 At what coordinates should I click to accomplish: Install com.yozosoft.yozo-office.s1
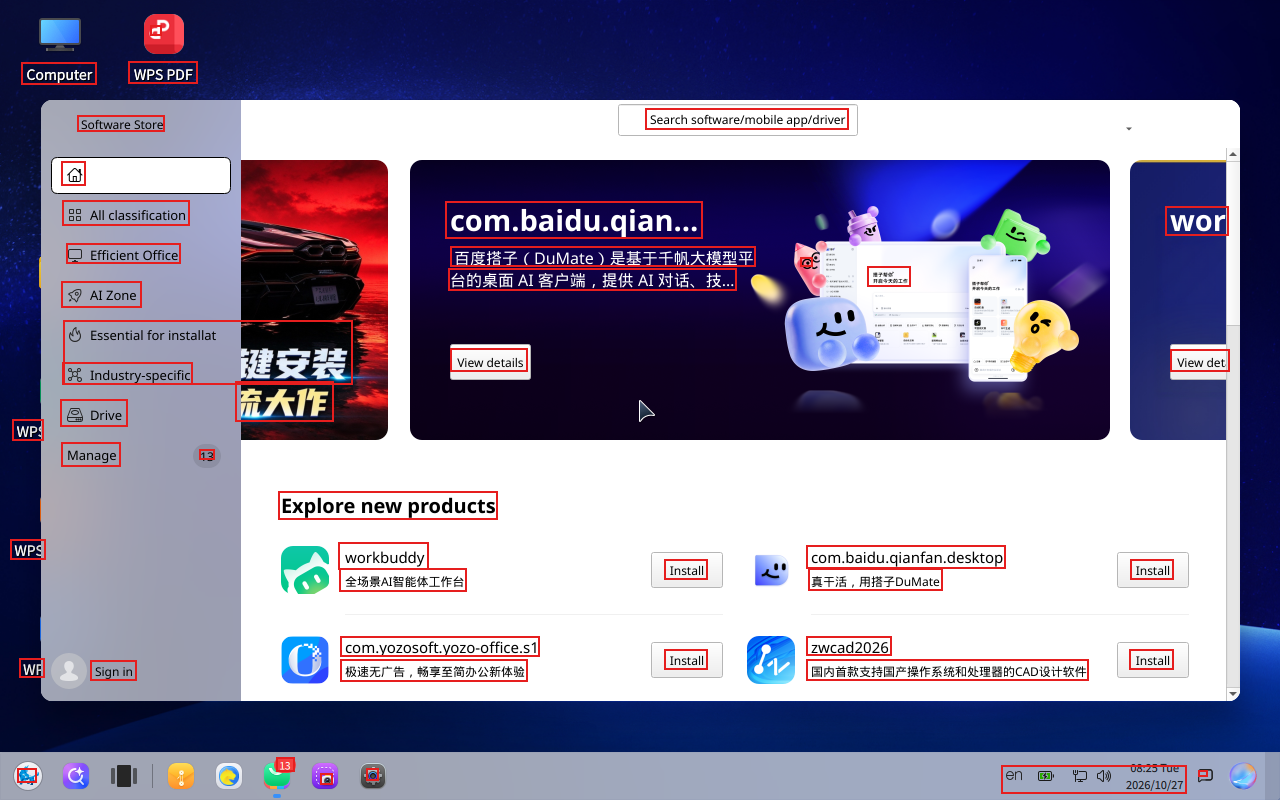click(687, 660)
